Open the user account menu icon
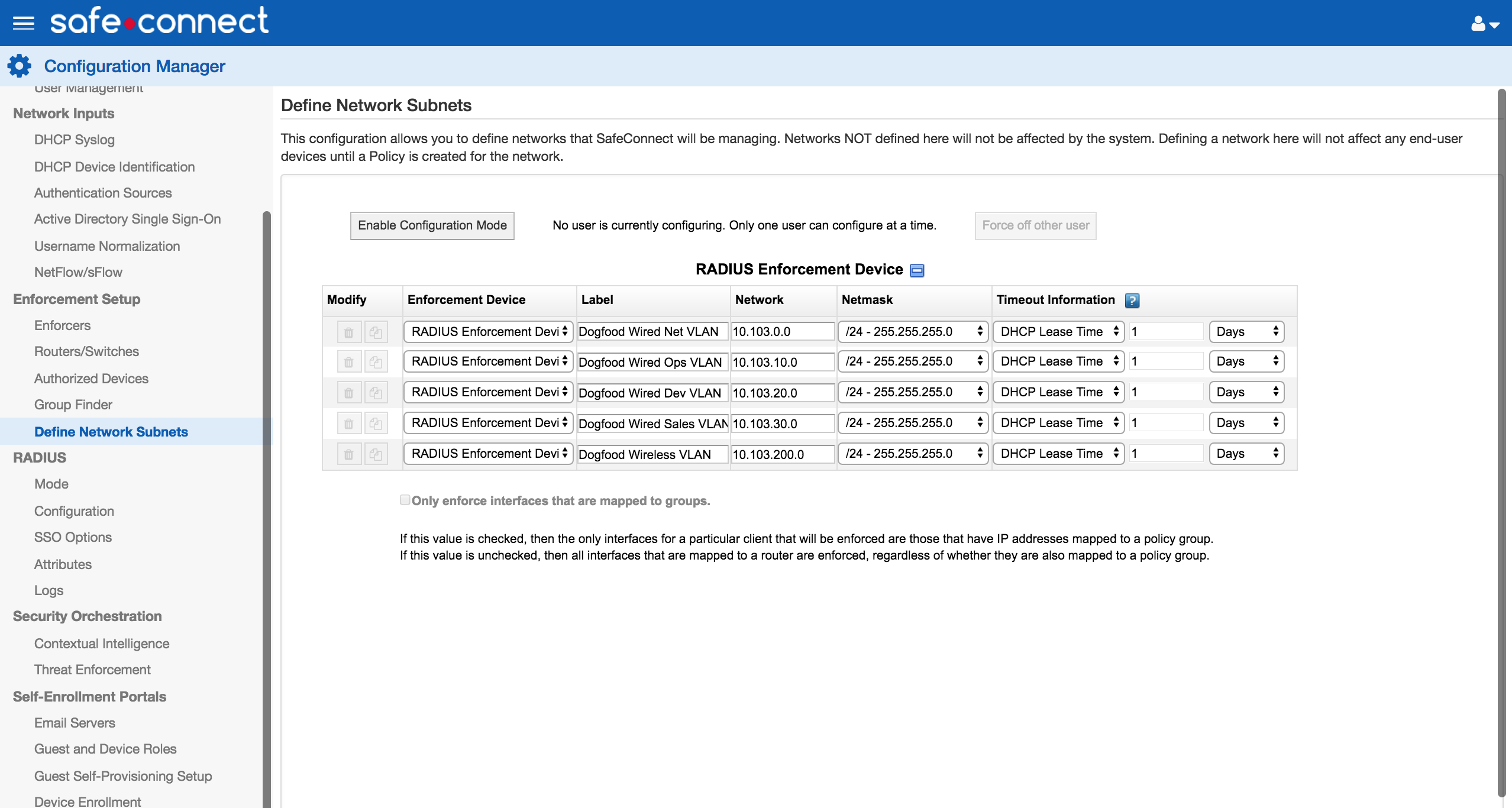Image resolution: width=1512 pixels, height=808 pixels. tap(1485, 24)
